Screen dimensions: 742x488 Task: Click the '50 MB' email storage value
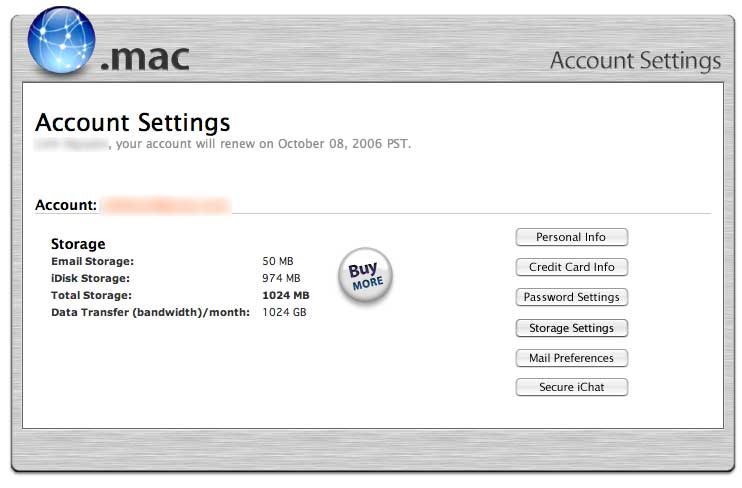pyautogui.click(x=278, y=261)
